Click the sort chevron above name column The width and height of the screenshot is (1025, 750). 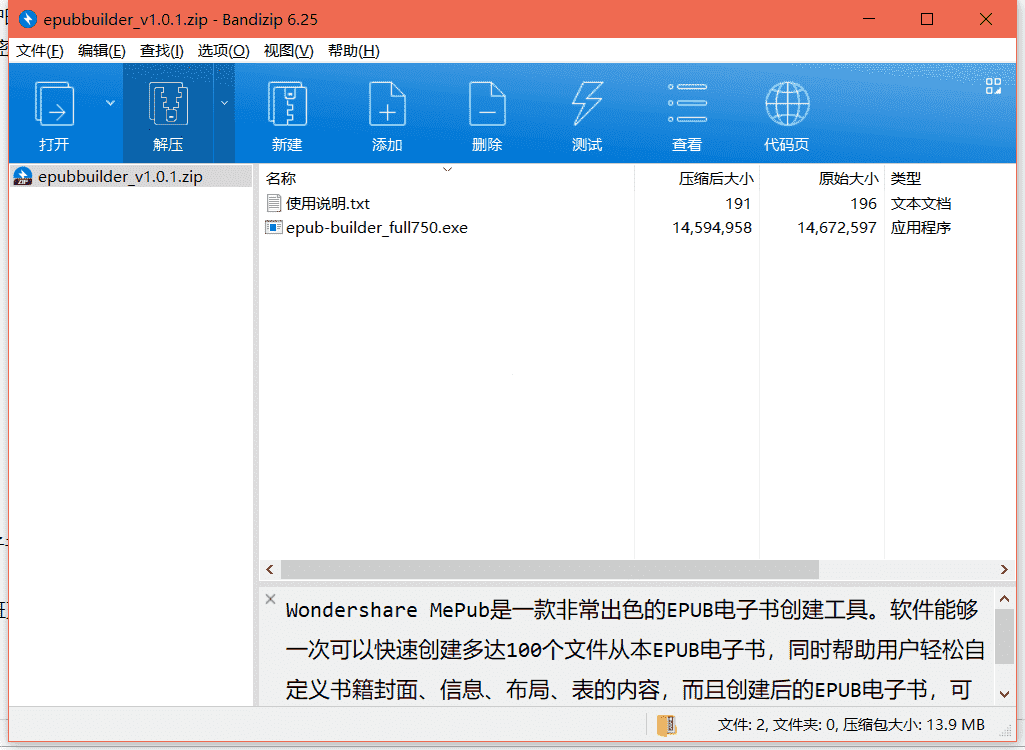[447, 169]
